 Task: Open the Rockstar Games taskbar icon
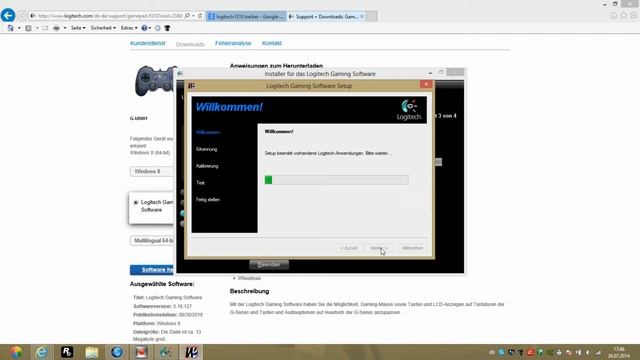coord(67,352)
